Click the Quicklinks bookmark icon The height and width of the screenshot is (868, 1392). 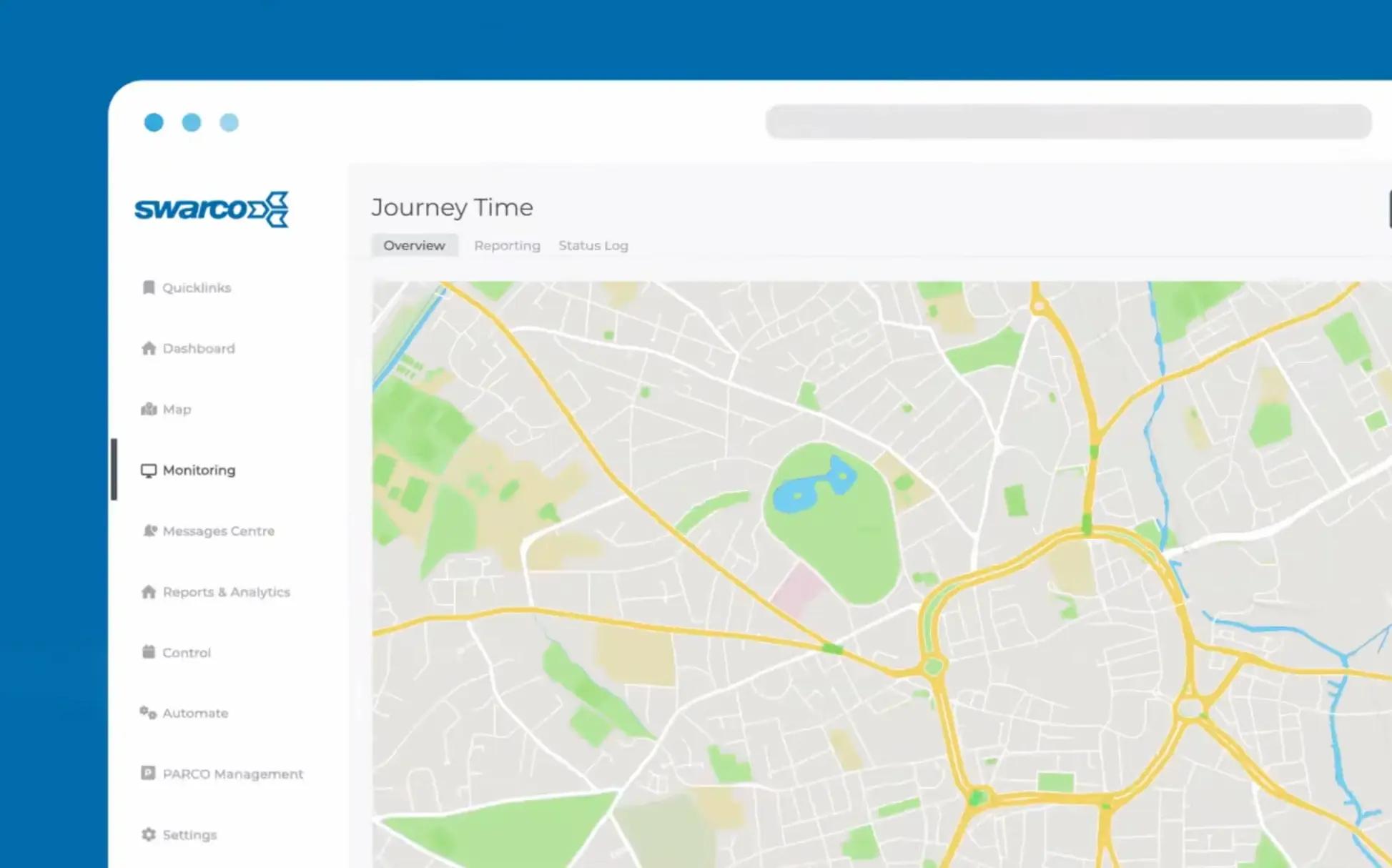coord(149,287)
